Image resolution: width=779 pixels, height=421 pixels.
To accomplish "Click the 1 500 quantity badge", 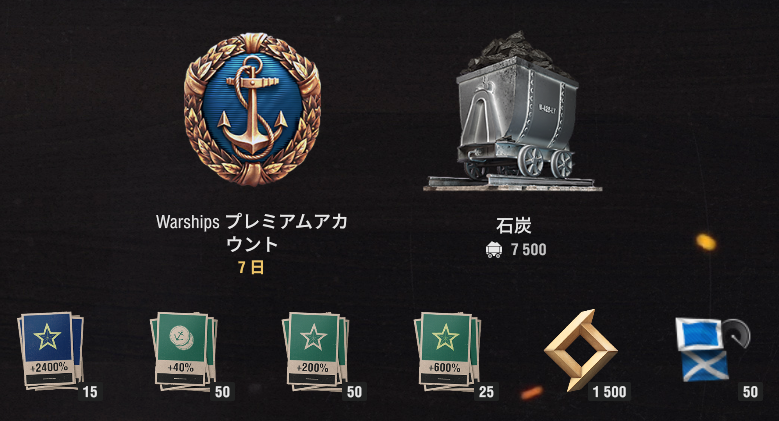I will point(610,392).
